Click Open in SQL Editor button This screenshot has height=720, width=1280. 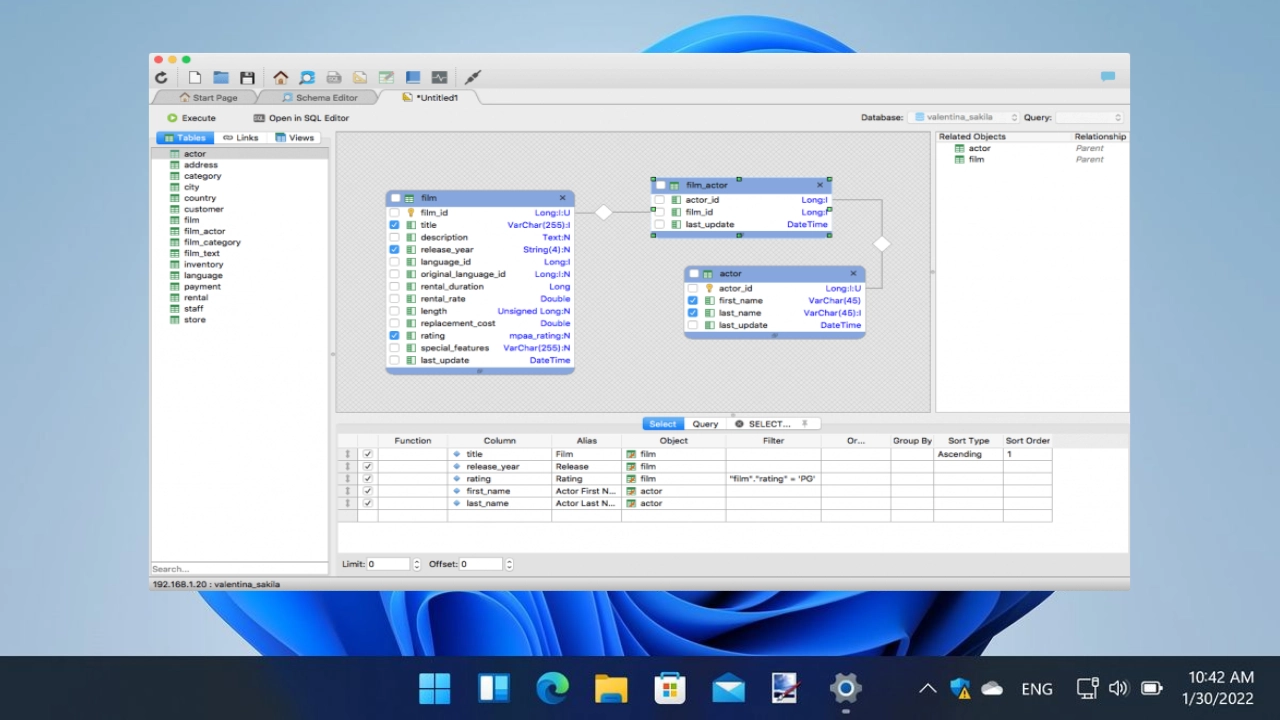pyautogui.click(x=301, y=118)
